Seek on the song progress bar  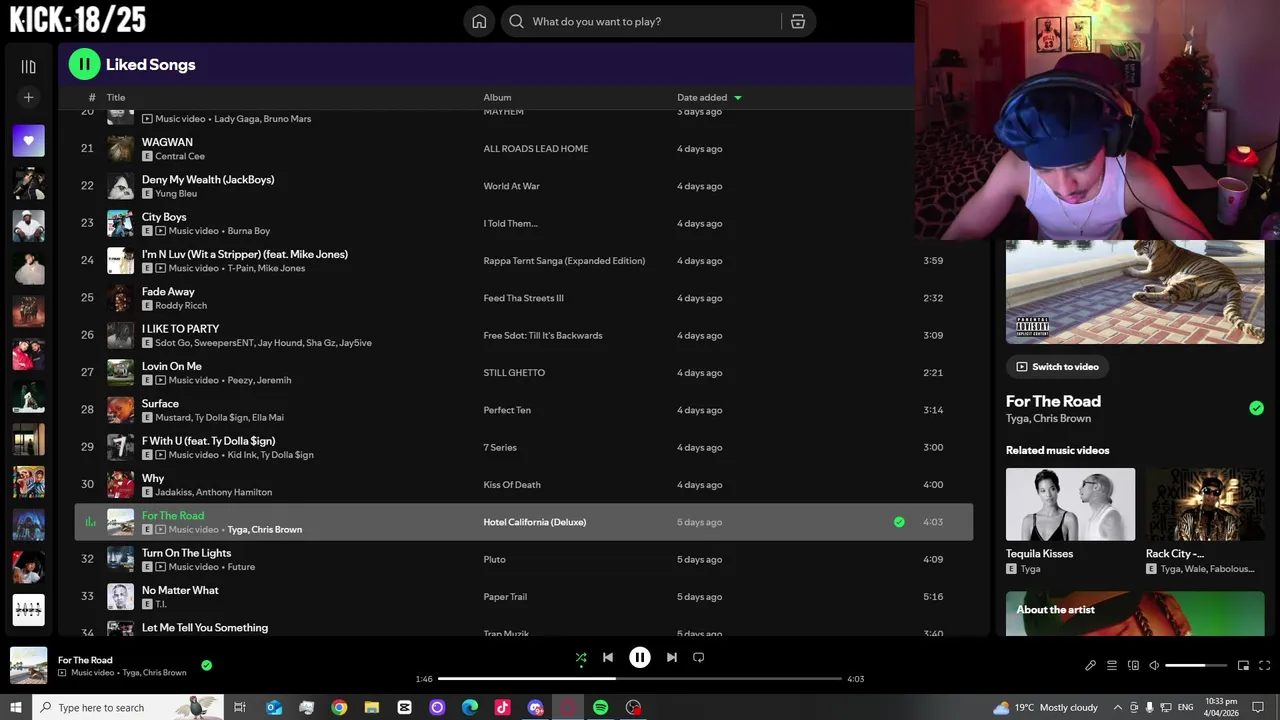click(x=640, y=679)
